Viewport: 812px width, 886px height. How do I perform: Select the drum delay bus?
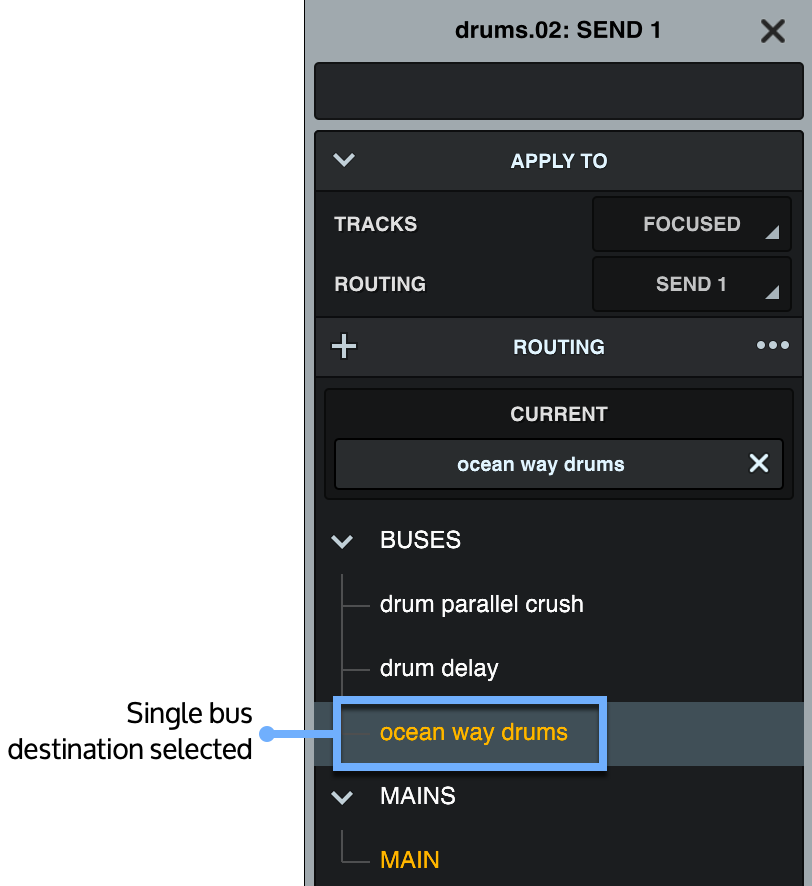click(439, 668)
